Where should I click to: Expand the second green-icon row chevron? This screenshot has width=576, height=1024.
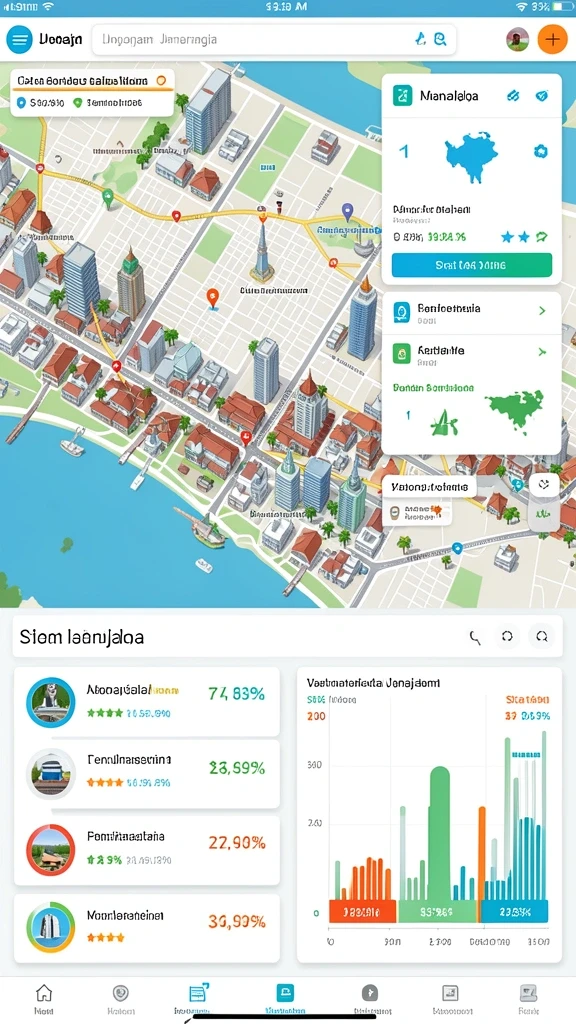coord(542,352)
